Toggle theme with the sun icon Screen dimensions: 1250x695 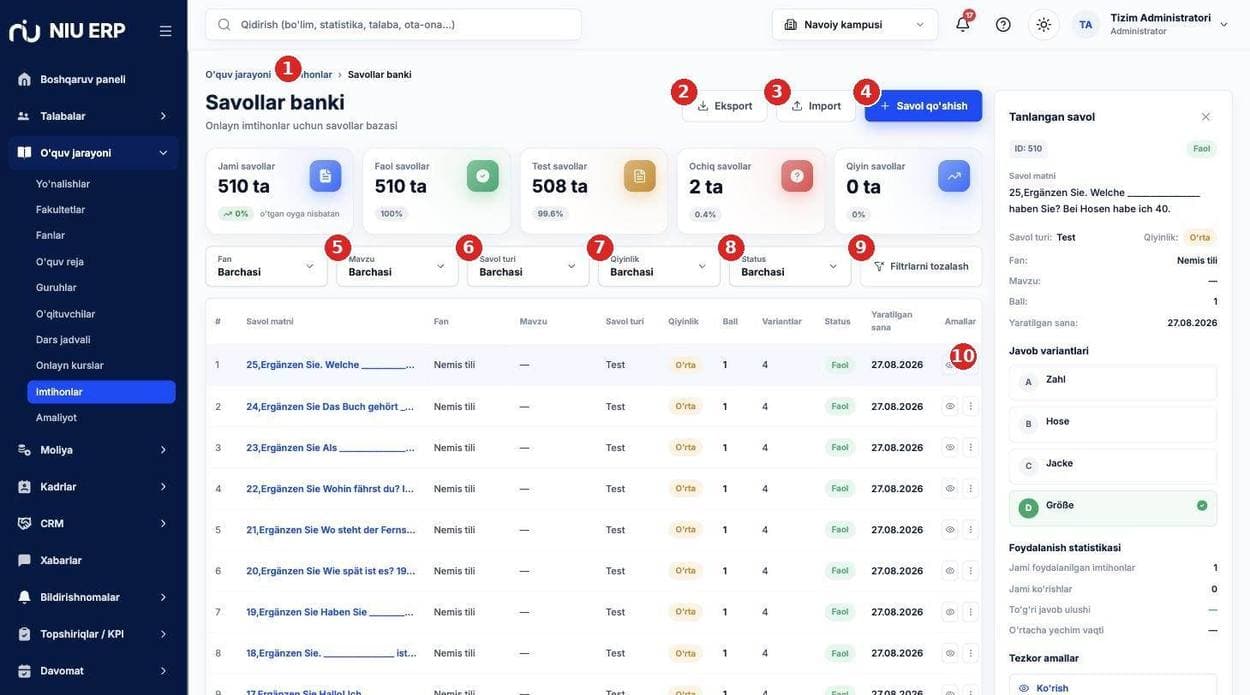tap(1043, 24)
